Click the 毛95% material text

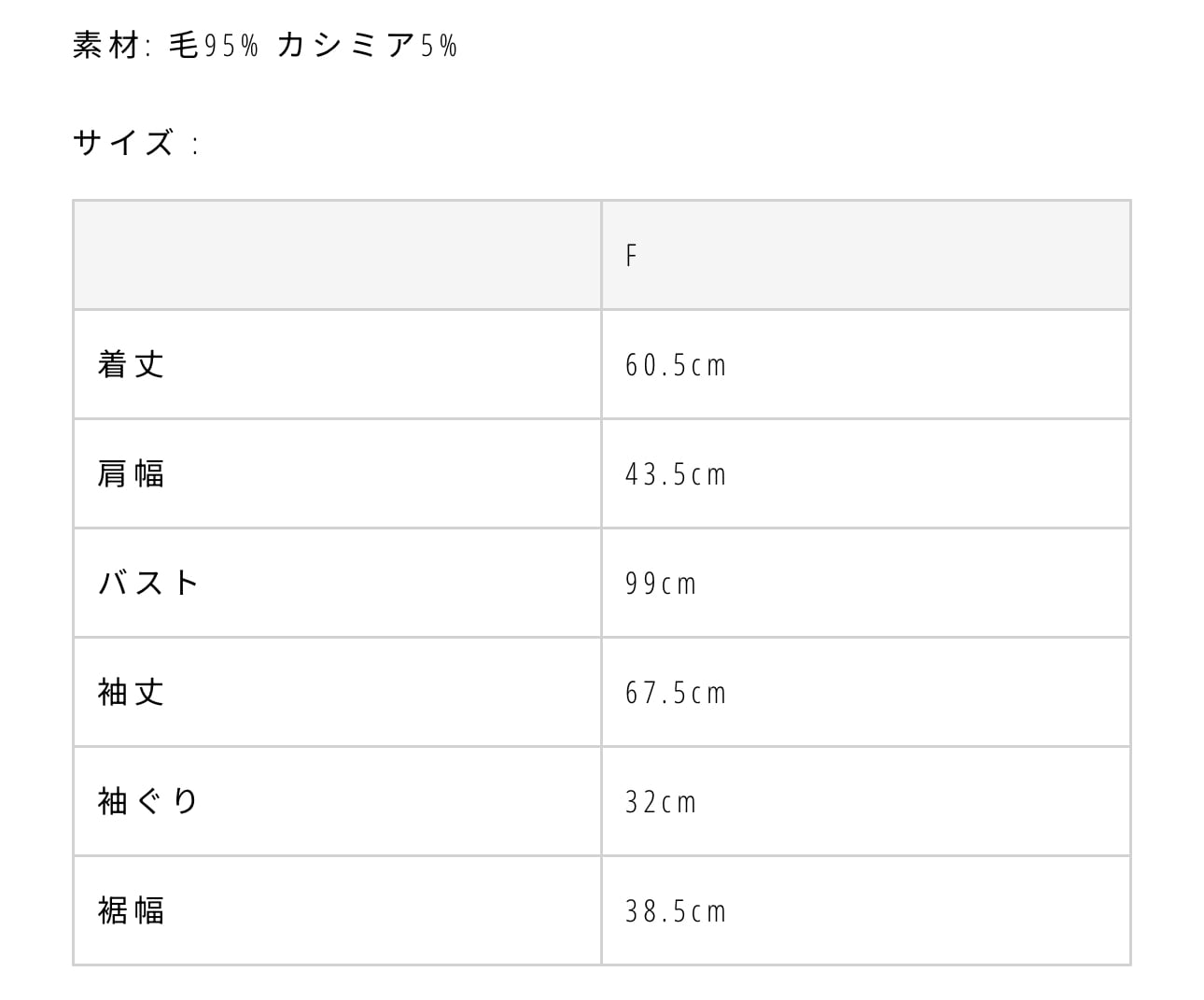(x=213, y=45)
